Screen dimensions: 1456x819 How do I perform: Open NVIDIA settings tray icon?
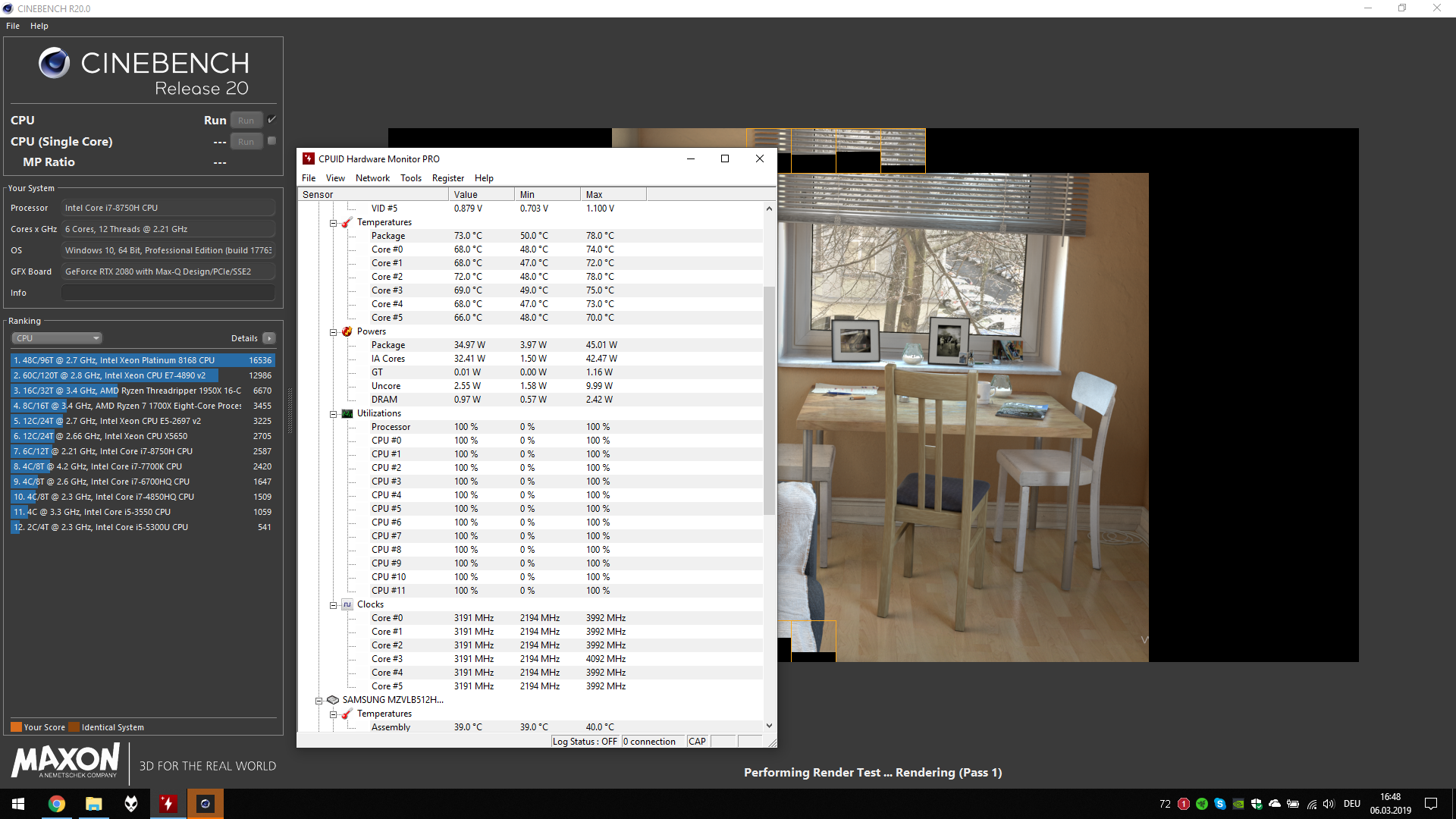(x=1238, y=804)
